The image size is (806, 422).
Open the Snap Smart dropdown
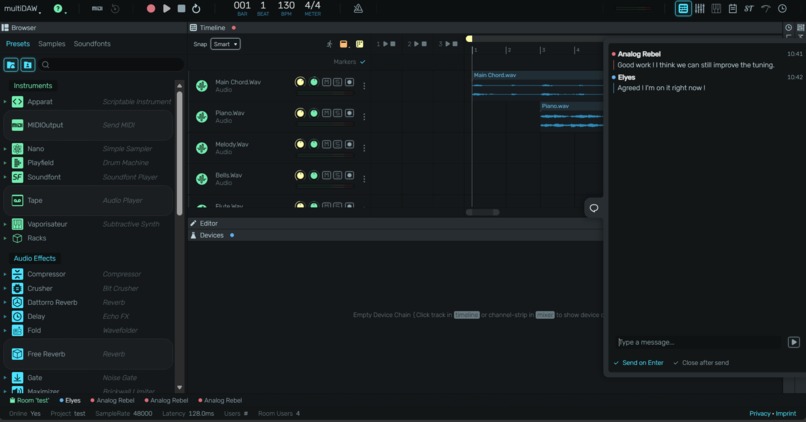[225, 44]
